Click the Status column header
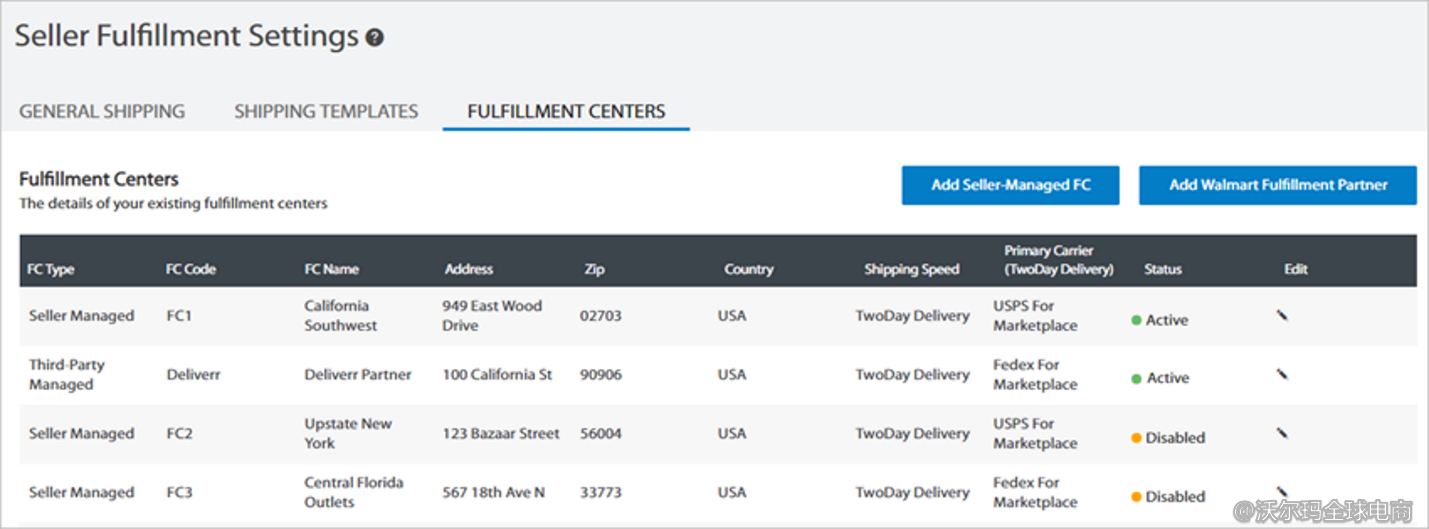The height and width of the screenshot is (529, 1429). 1163,269
